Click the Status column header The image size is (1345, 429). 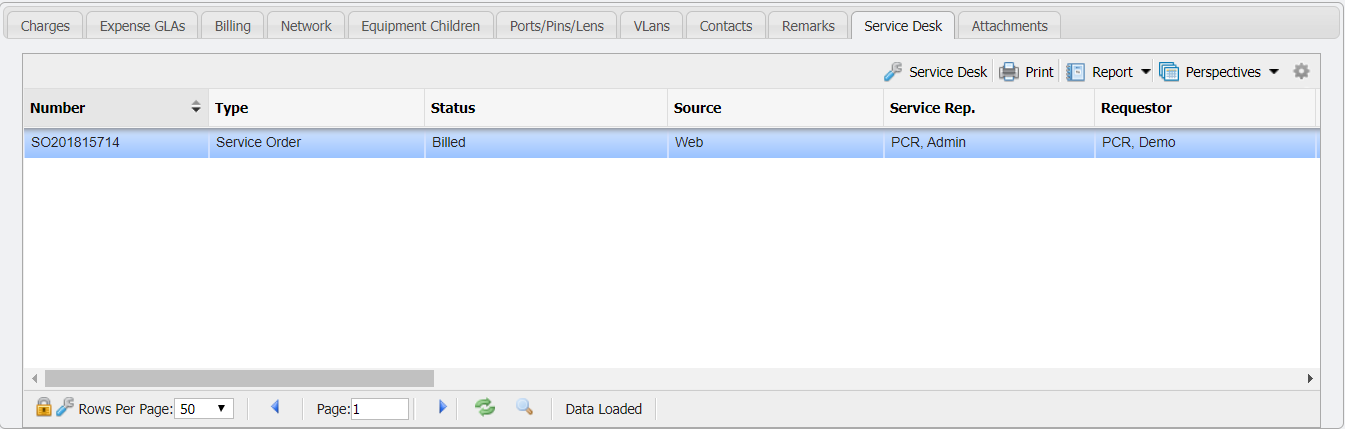[x=545, y=108]
